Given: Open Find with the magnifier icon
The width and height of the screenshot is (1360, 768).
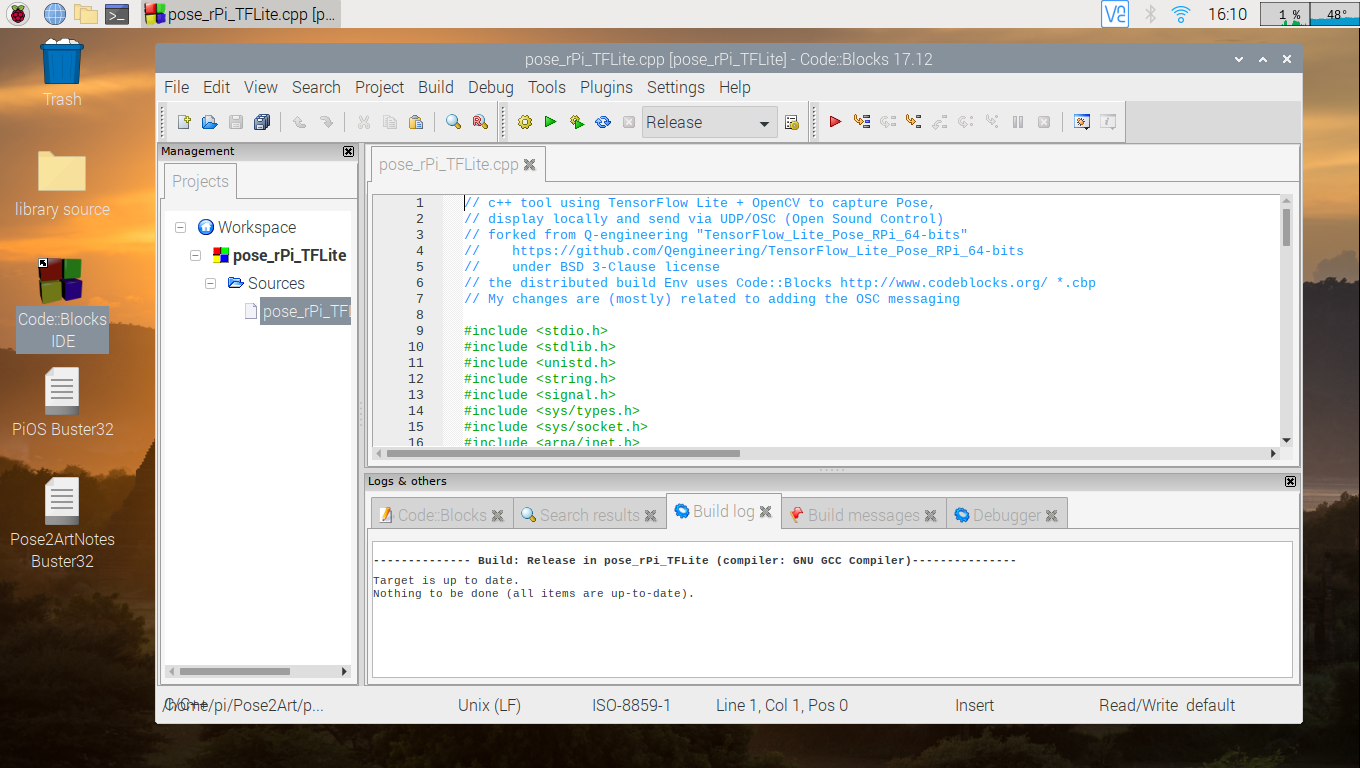Looking at the screenshot, I should 453,122.
